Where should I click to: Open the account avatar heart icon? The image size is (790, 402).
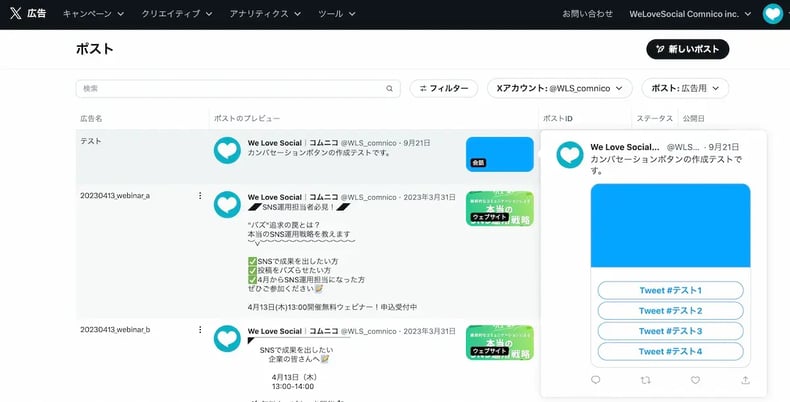click(772, 14)
